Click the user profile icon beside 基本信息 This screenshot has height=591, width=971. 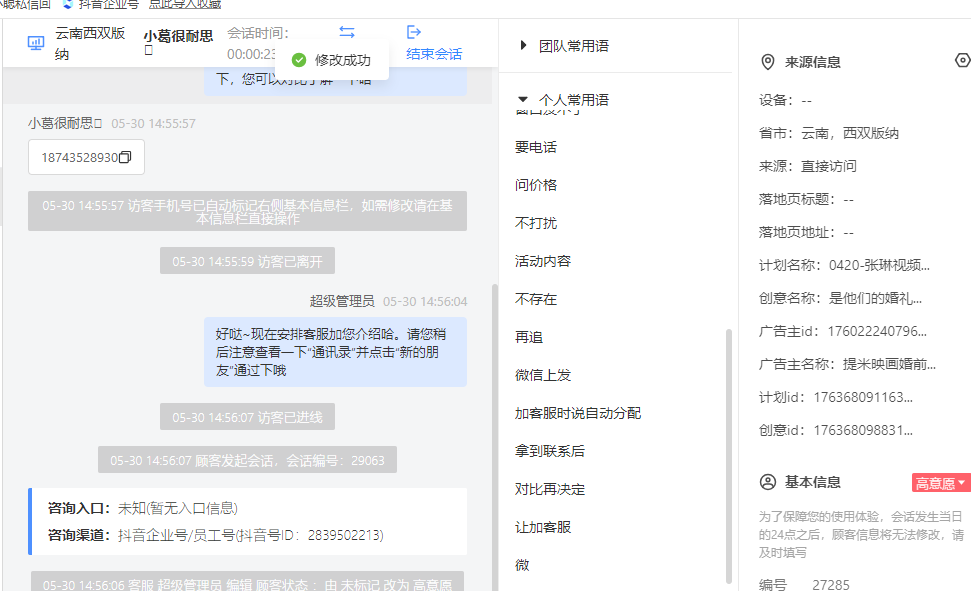coord(768,482)
